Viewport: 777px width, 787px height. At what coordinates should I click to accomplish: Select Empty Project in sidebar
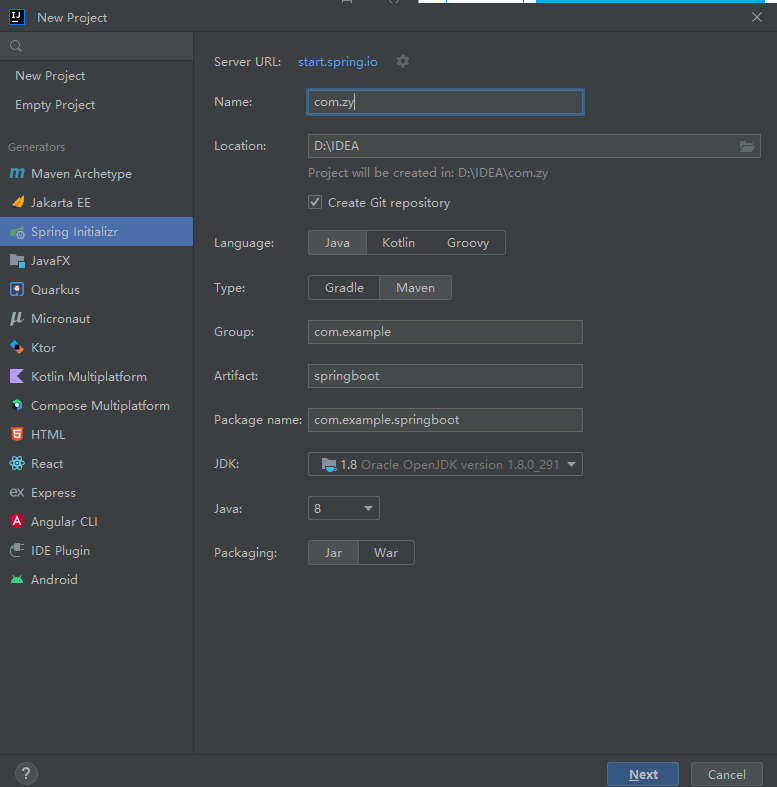click(55, 105)
